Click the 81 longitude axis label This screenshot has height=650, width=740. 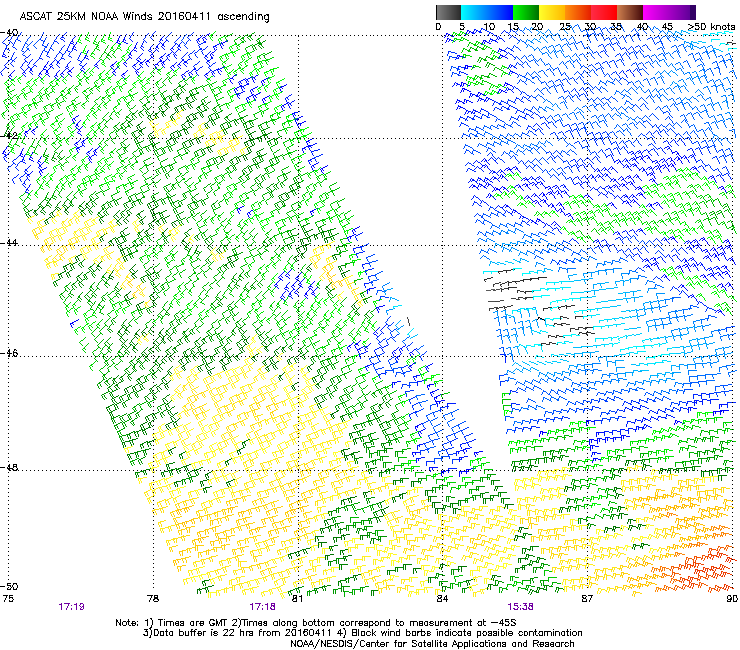(x=297, y=599)
